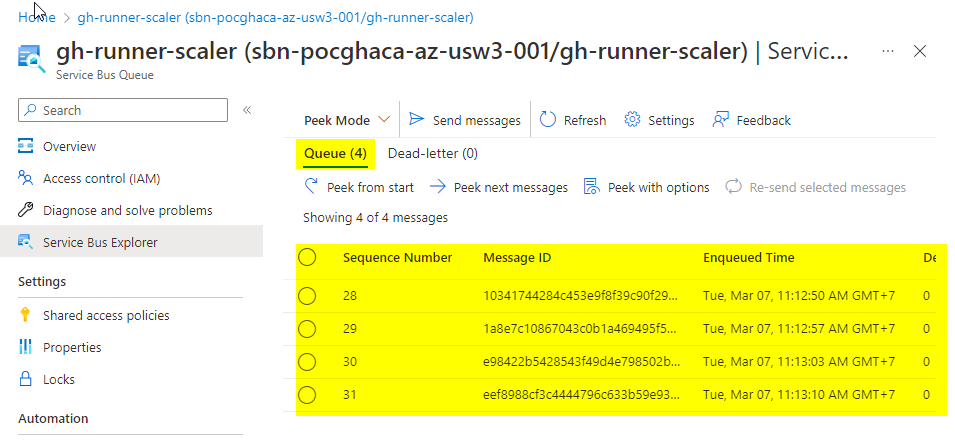This screenshot has height=440, width=955.
Task: Select the message with sequence number 31
Action: [308, 395]
